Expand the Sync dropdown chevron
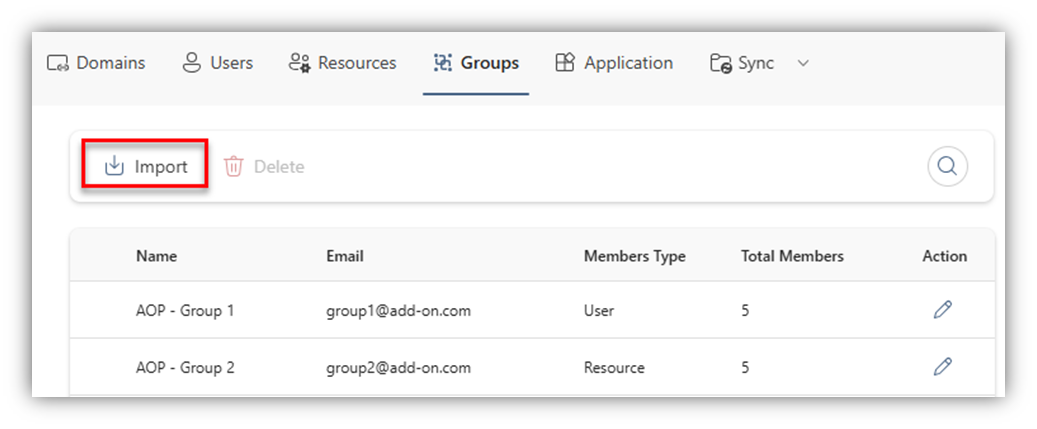 (x=802, y=63)
